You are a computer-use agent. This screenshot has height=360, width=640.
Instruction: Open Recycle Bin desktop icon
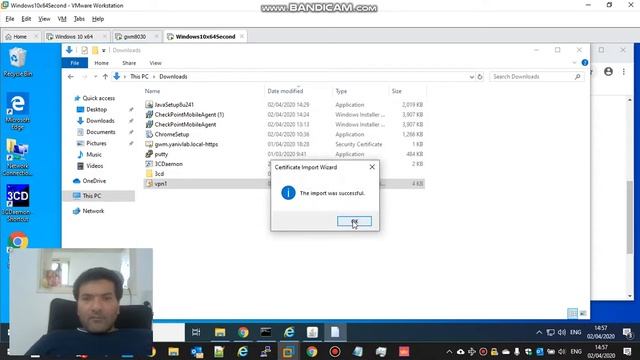(x=17, y=62)
